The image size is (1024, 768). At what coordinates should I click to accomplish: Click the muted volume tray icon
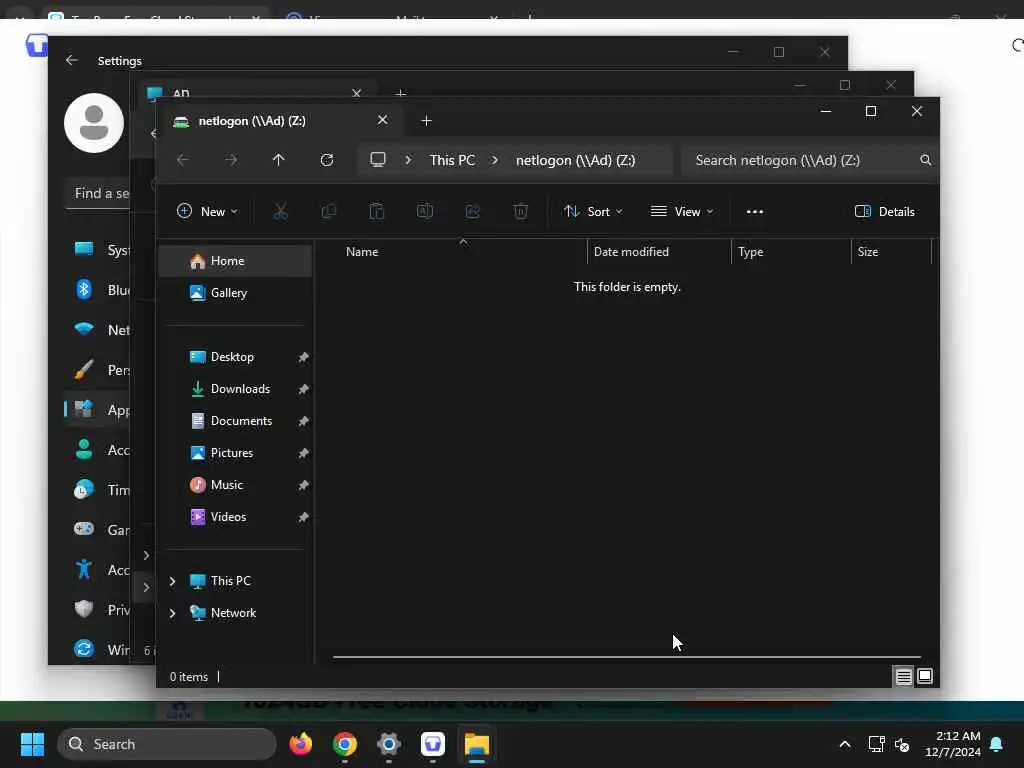(x=902, y=744)
